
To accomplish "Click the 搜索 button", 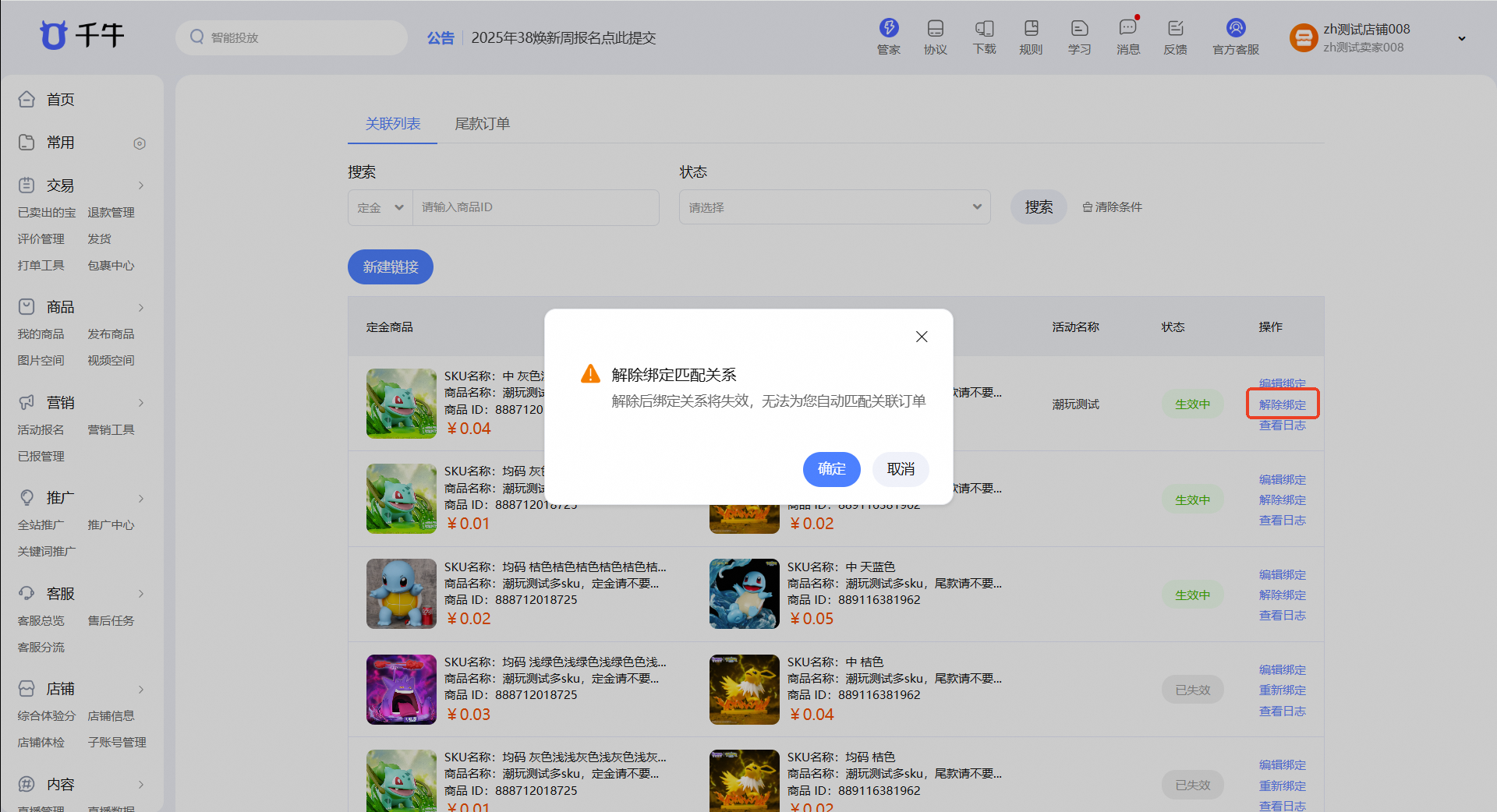I will click(1039, 207).
